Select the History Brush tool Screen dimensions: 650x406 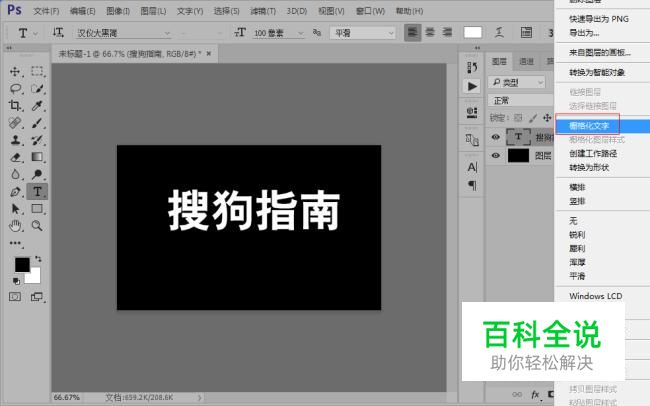37,140
